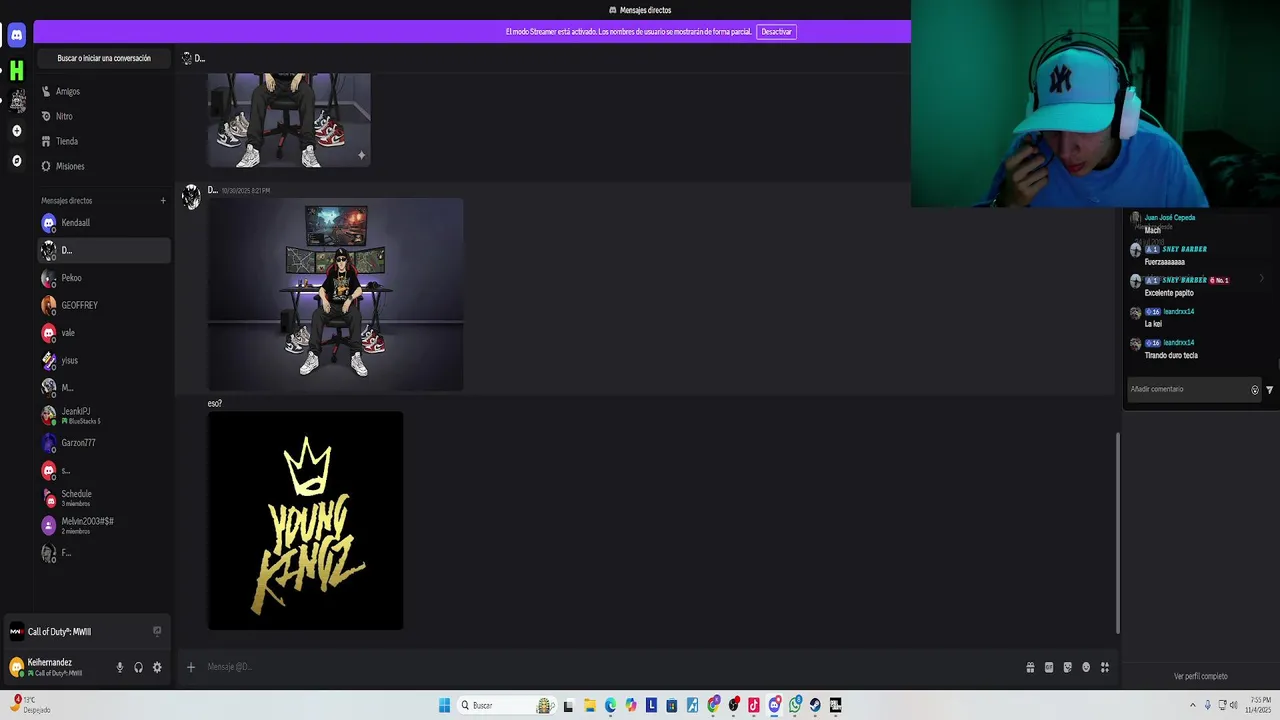Open the partially visible top chat image
This screenshot has height=720, width=1280.
click(289, 119)
